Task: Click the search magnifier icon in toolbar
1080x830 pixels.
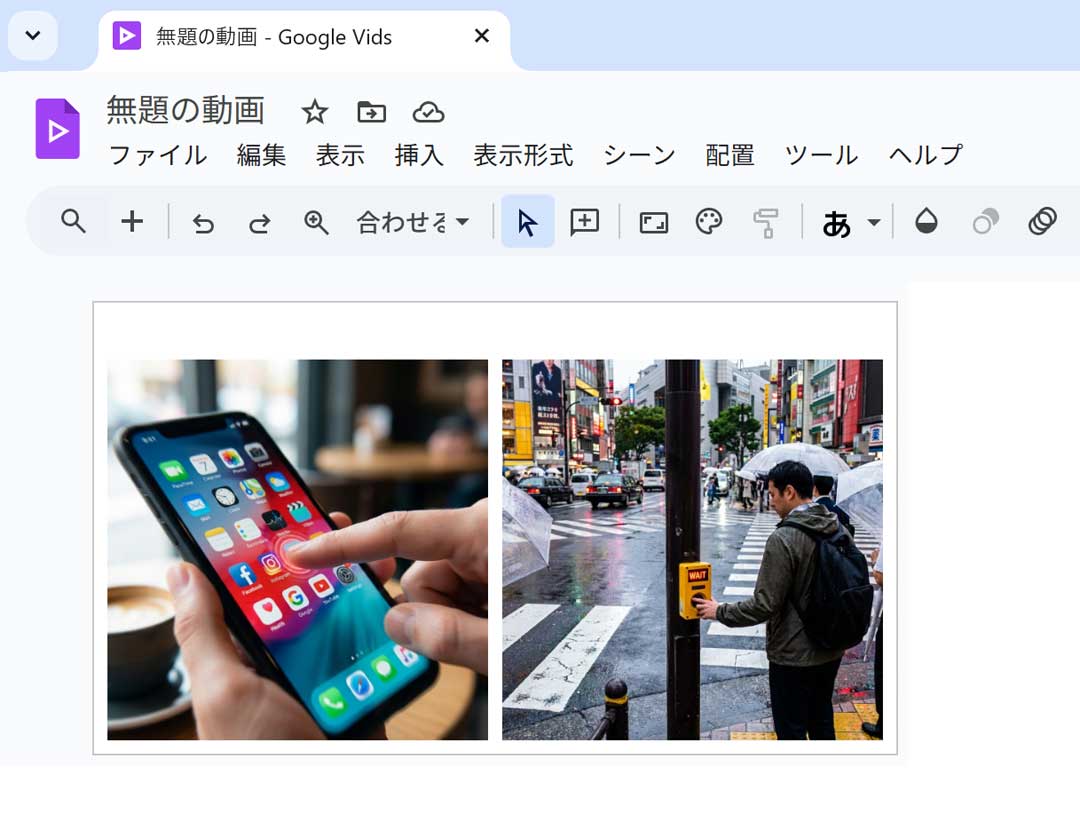Action: (73, 221)
